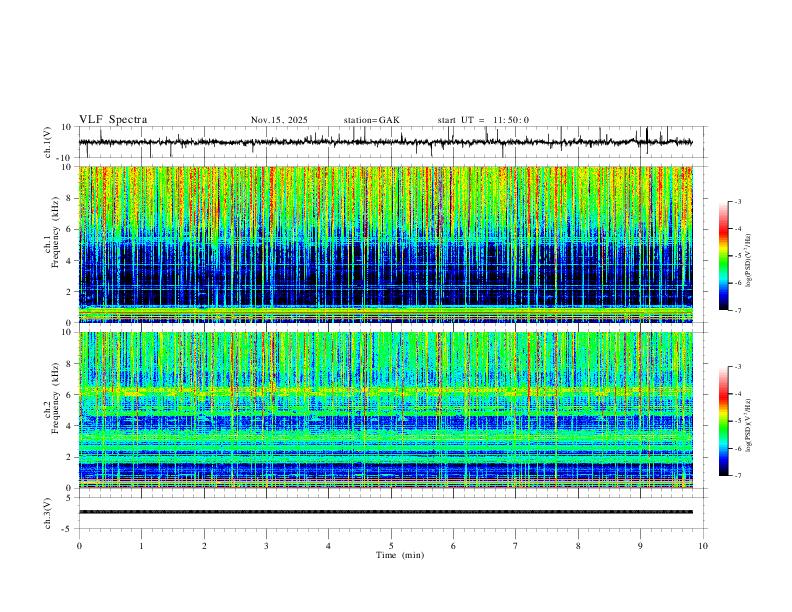Click the ch.2 spectrogram color bar

point(723,421)
